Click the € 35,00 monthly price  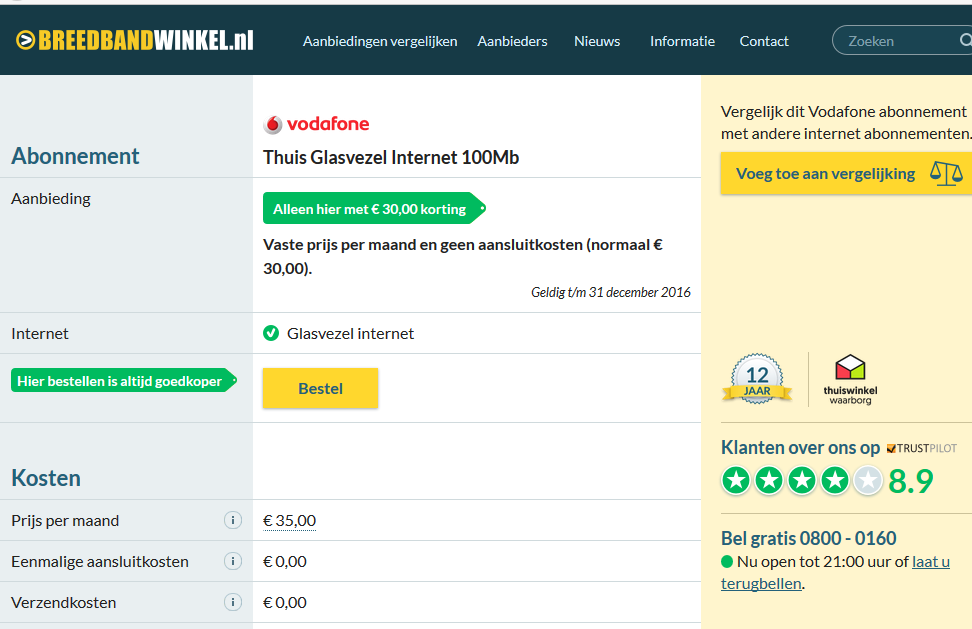(x=289, y=521)
